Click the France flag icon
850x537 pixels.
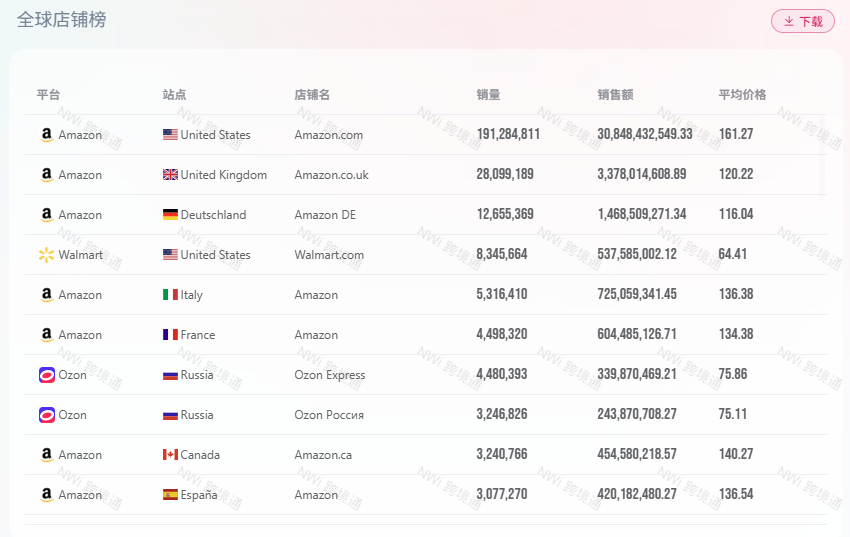click(170, 335)
